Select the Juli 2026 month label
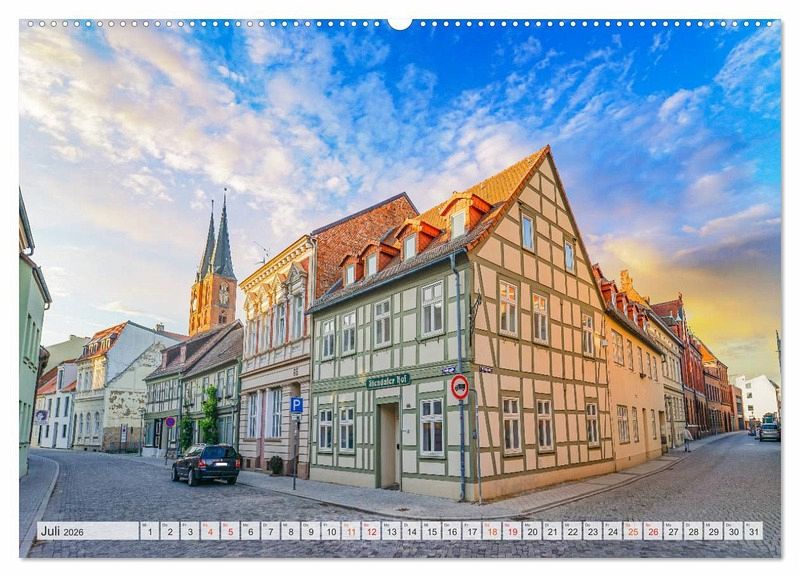The height and width of the screenshot is (577, 800). (62, 531)
